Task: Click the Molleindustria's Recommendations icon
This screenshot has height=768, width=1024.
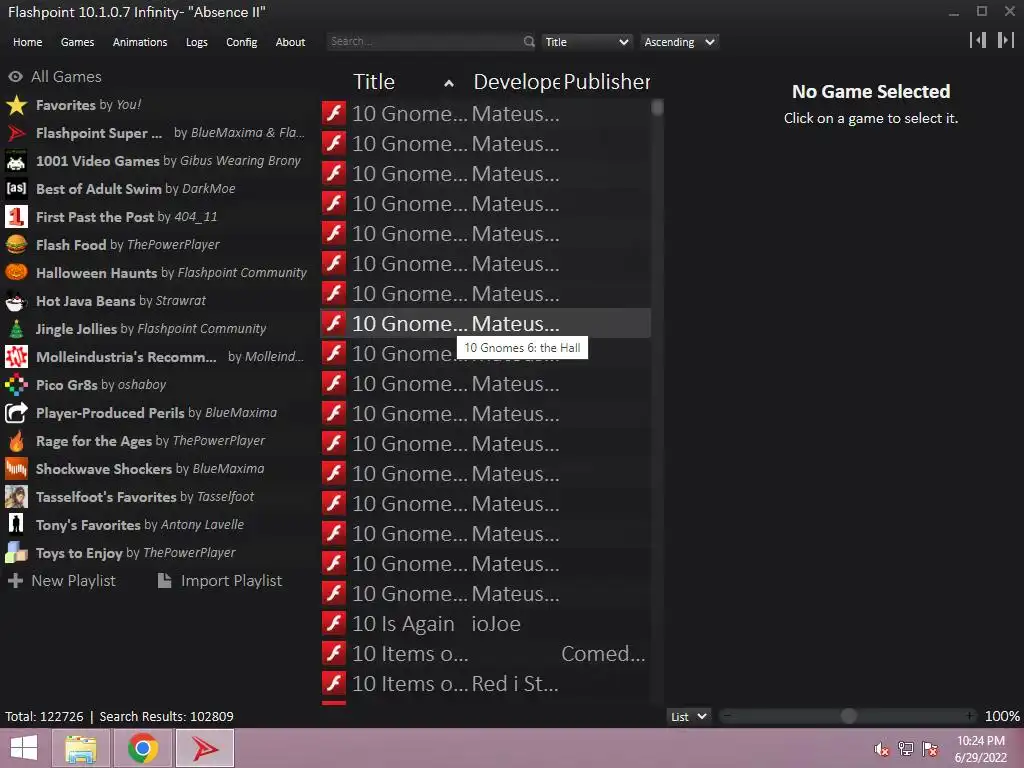Action: (16, 357)
